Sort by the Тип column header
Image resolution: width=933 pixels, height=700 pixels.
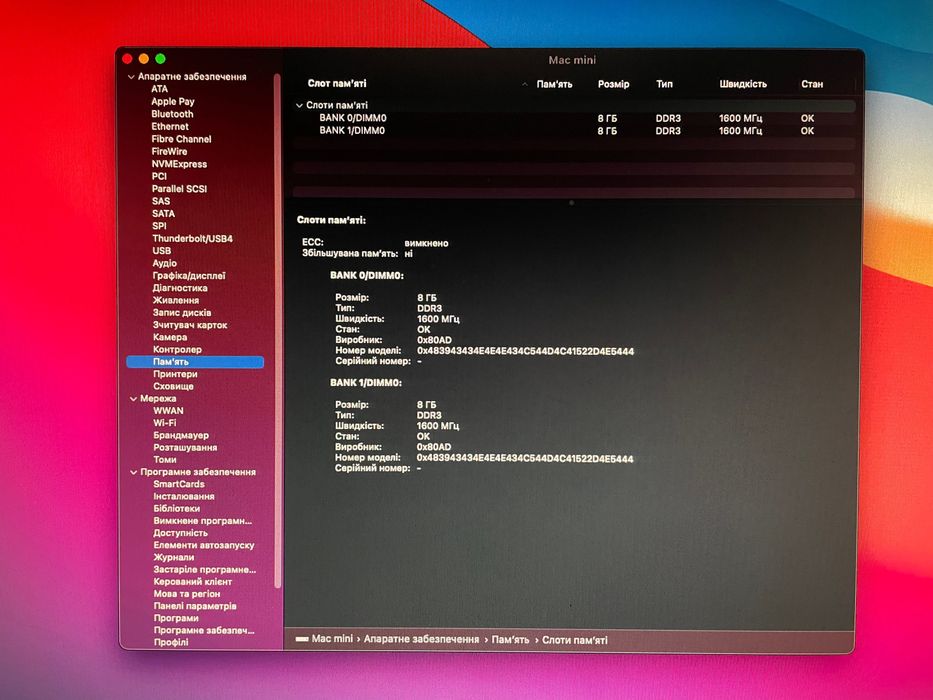coord(664,85)
